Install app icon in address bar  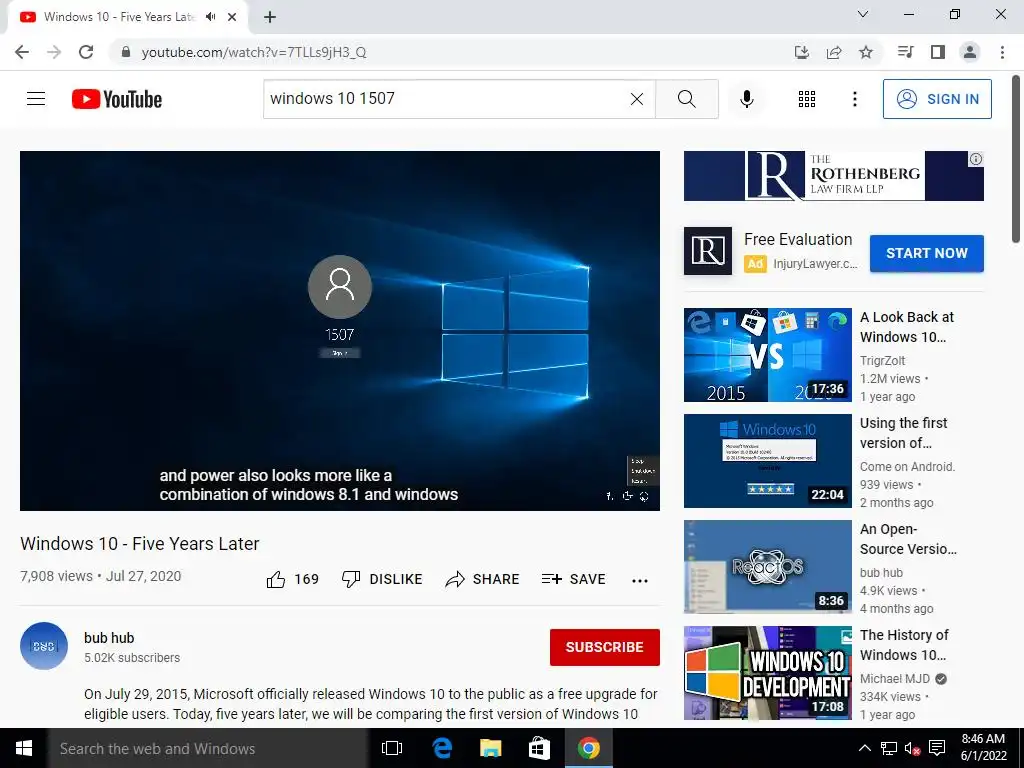point(801,52)
